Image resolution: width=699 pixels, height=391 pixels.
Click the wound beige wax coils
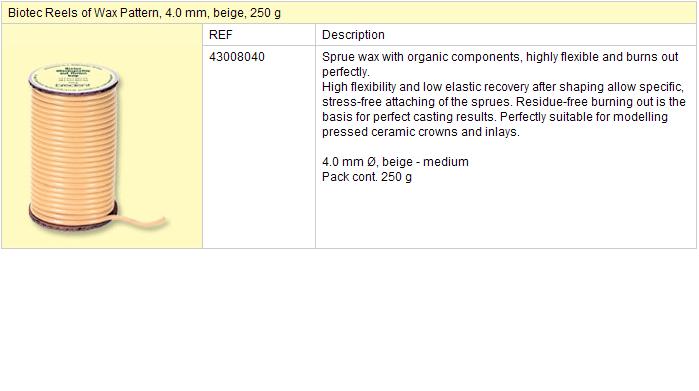[x=74, y=149]
